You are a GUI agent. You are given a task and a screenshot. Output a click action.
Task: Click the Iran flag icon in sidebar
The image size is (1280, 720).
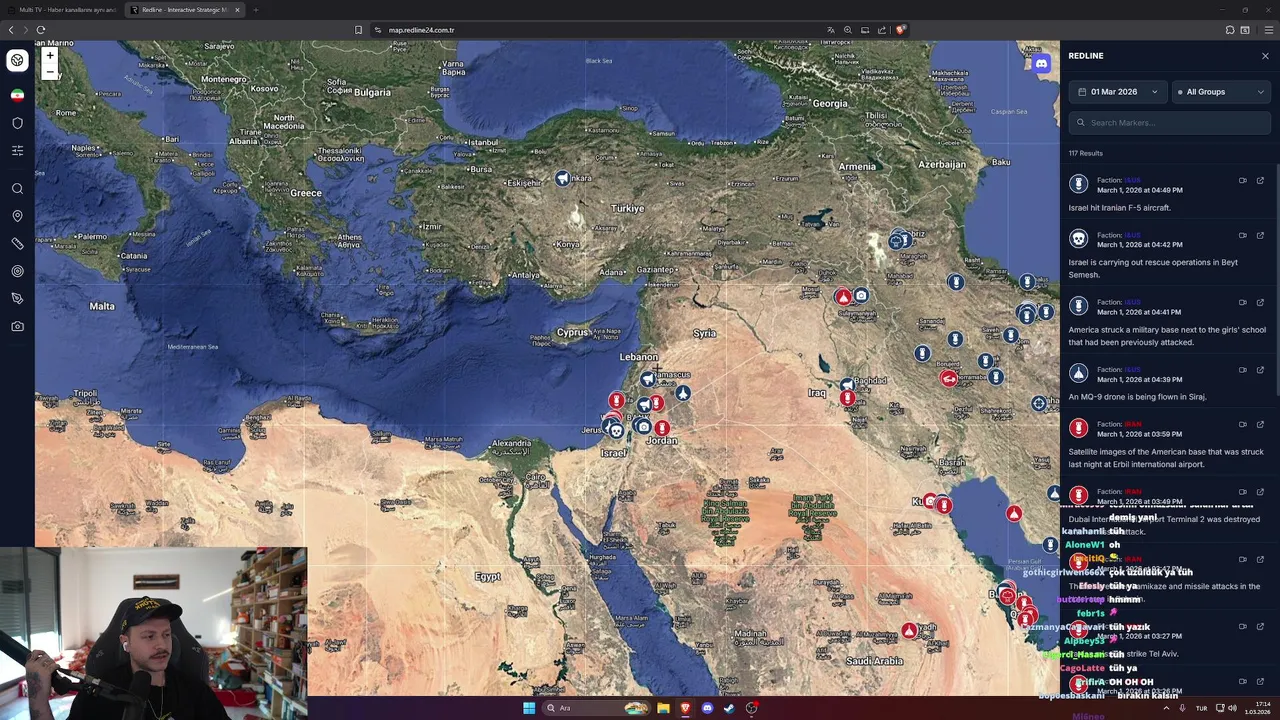pos(17,95)
